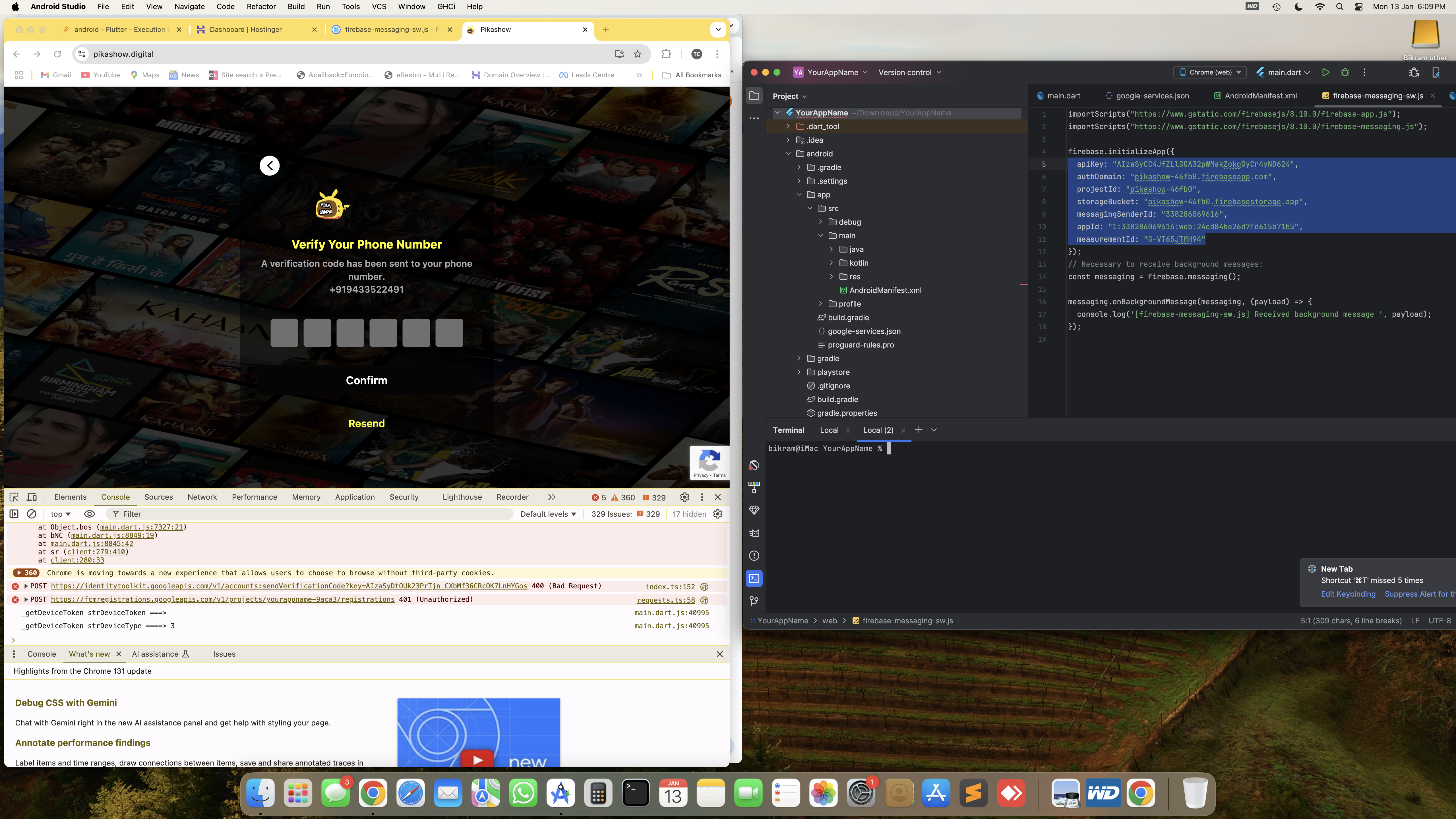Screen dimensions: 1456x819
Task: Collapse the android folder in the project tree
Action: point(789,154)
